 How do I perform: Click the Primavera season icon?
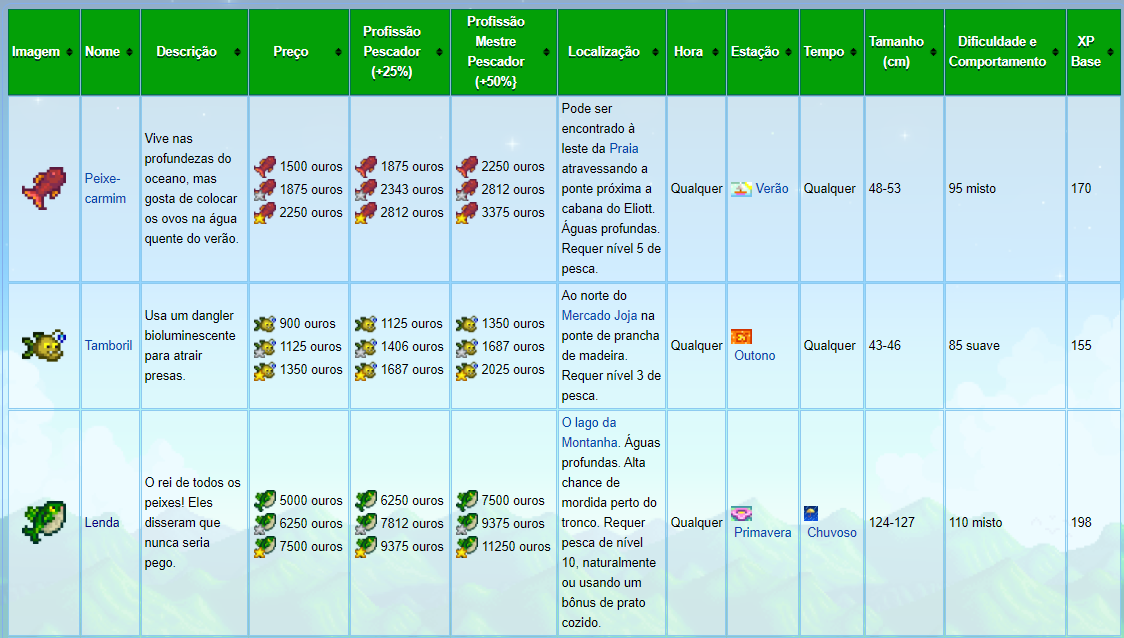(741, 513)
